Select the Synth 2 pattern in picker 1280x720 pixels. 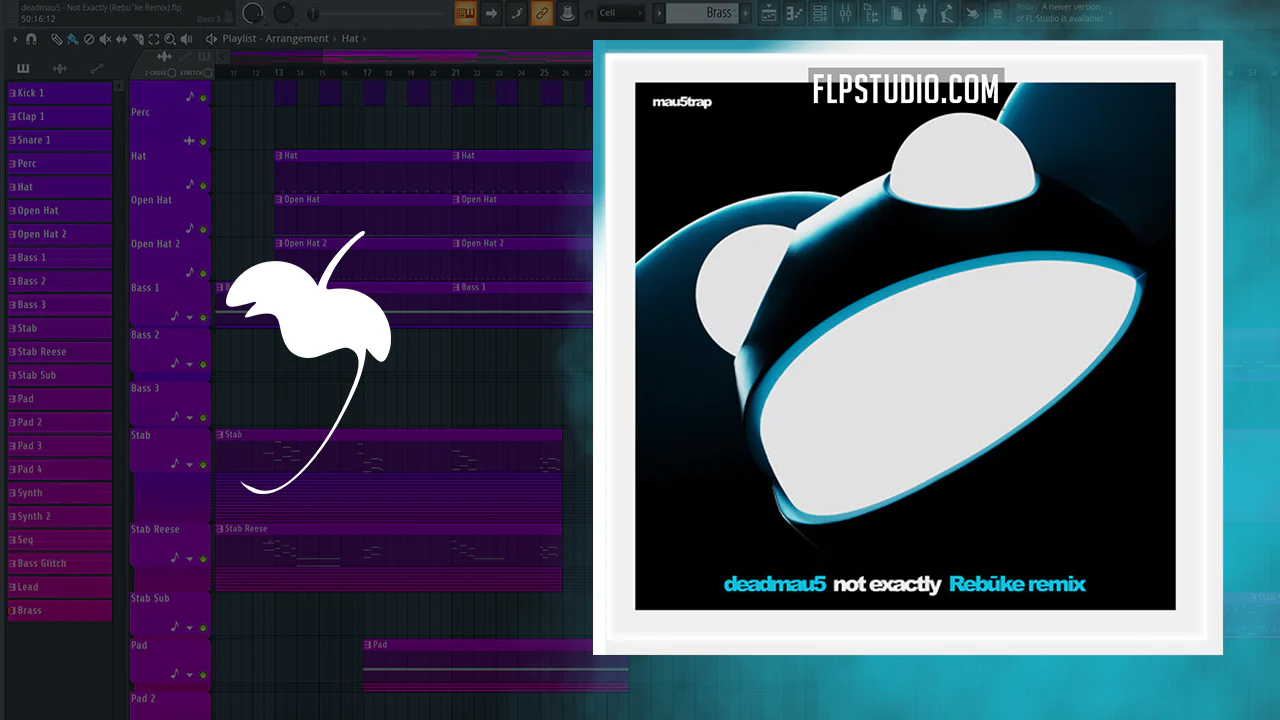[x=60, y=516]
